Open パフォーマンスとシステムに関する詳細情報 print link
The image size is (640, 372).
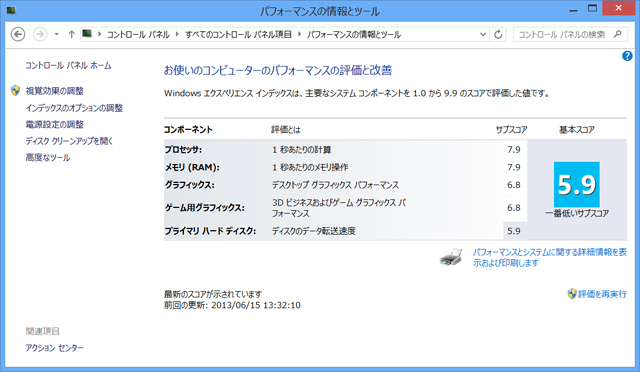click(549, 257)
